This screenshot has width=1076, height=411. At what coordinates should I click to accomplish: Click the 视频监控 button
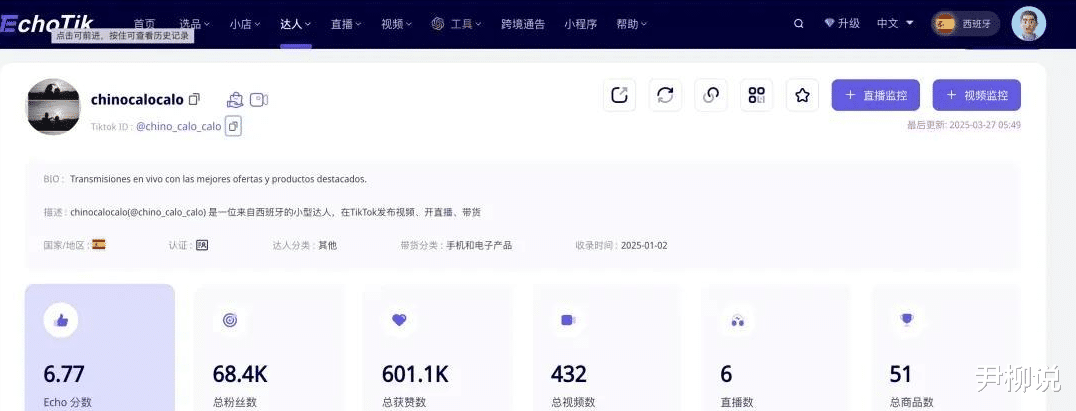[976, 95]
